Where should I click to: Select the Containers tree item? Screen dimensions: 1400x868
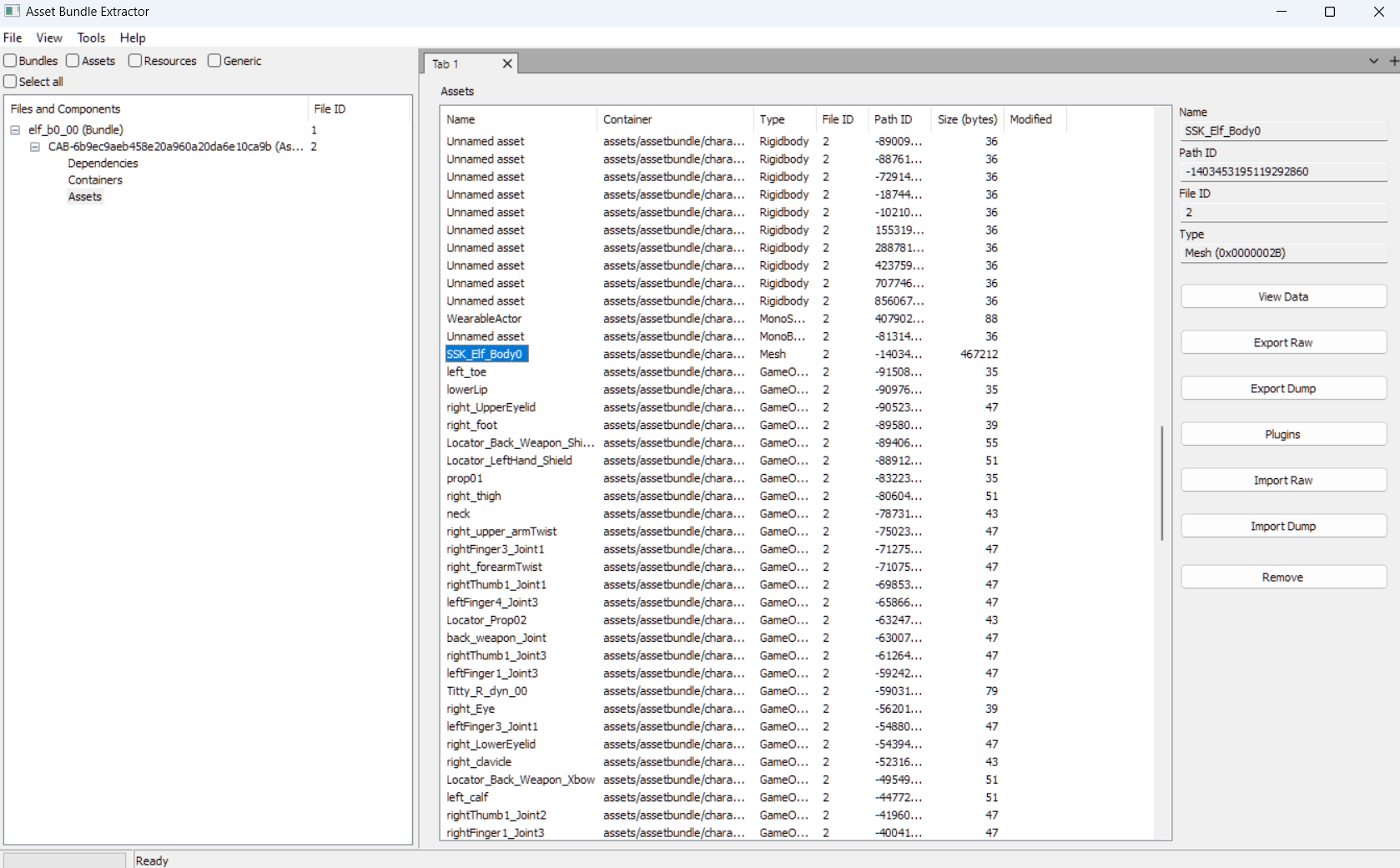click(x=95, y=180)
